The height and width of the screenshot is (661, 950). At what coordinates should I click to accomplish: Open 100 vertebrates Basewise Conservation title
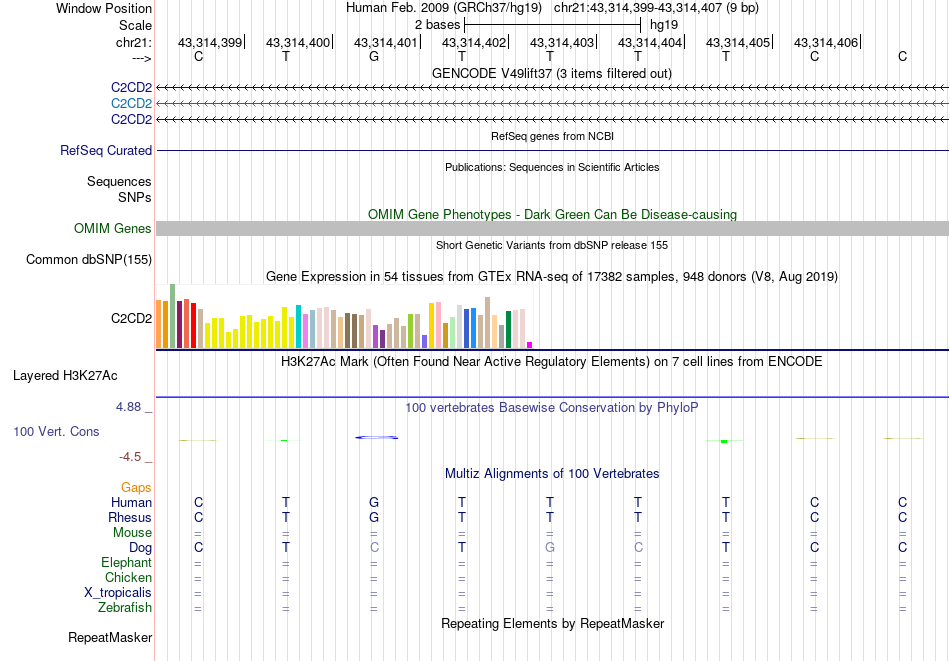(552, 408)
